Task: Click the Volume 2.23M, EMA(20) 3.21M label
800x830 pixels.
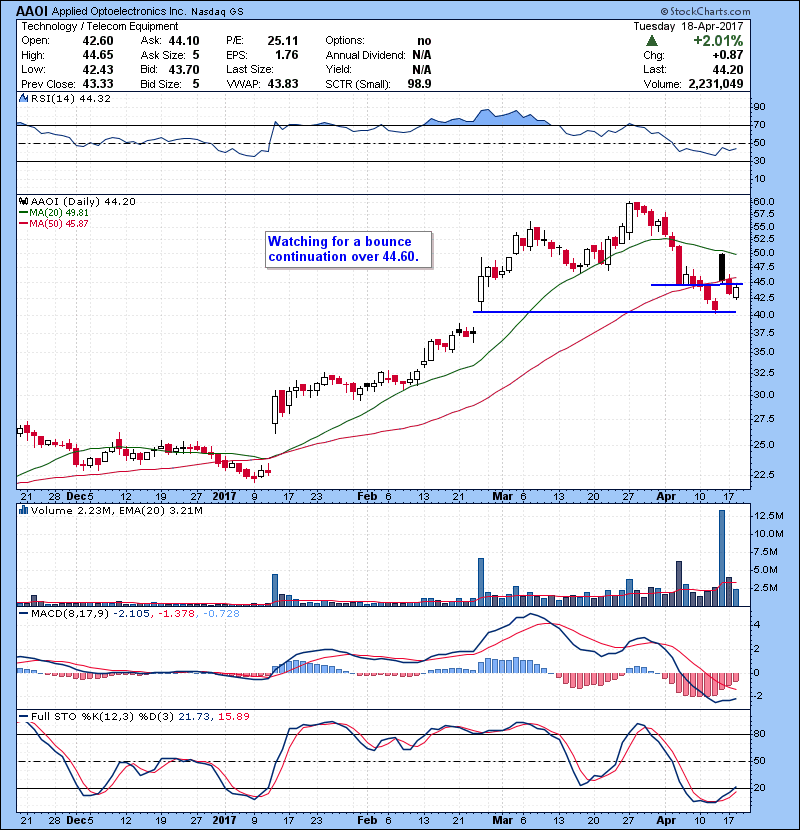Action: pos(116,511)
